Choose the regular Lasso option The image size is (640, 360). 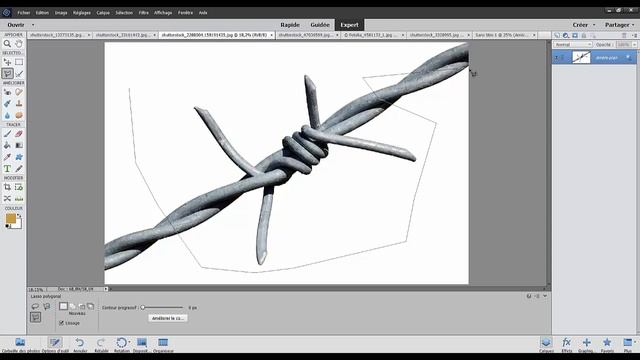35,306
